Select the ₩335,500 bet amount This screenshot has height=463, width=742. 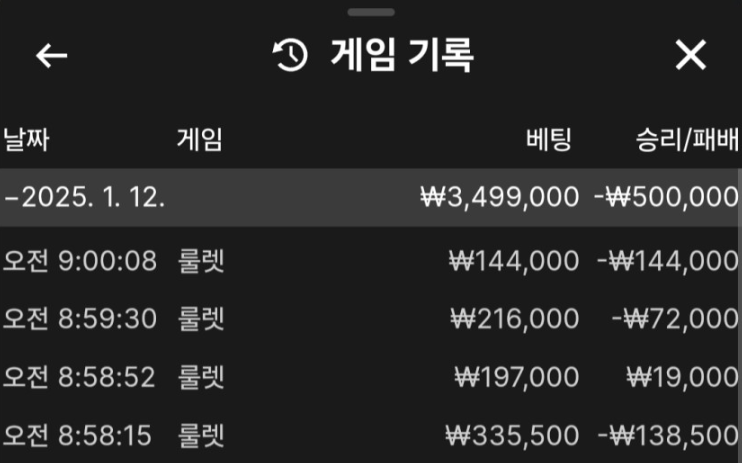pos(512,435)
